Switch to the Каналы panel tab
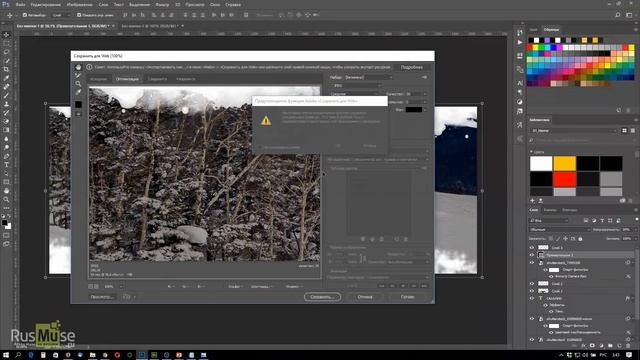Image resolution: width=640 pixels, height=360 pixels. (550, 210)
